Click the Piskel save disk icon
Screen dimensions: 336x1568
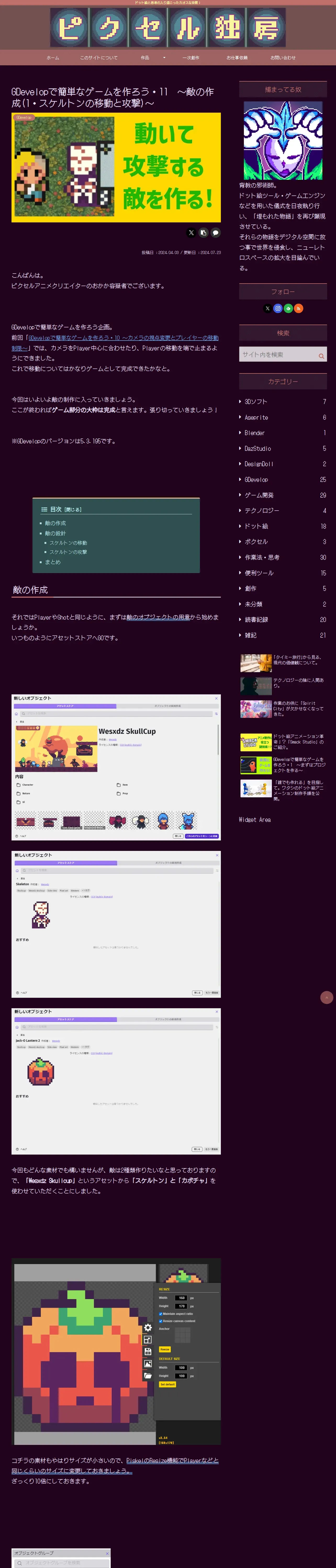pos(148,1351)
